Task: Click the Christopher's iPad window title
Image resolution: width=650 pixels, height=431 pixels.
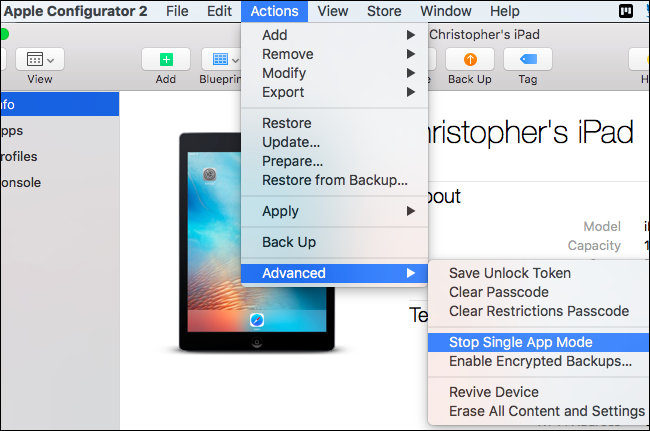Action: point(484,34)
